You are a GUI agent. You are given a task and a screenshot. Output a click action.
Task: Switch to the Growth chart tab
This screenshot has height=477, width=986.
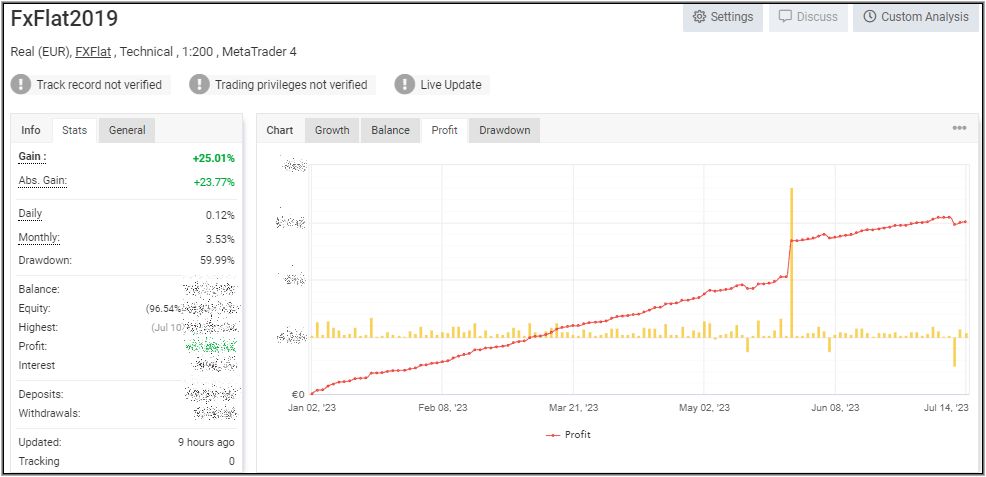click(332, 130)
